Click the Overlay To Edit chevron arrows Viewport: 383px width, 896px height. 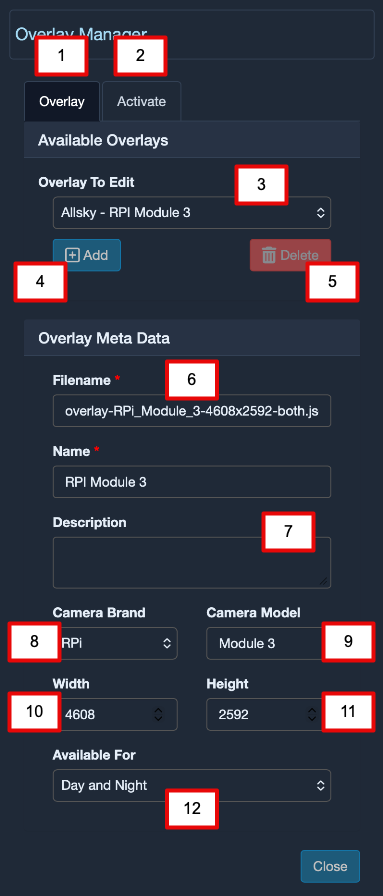321,213
